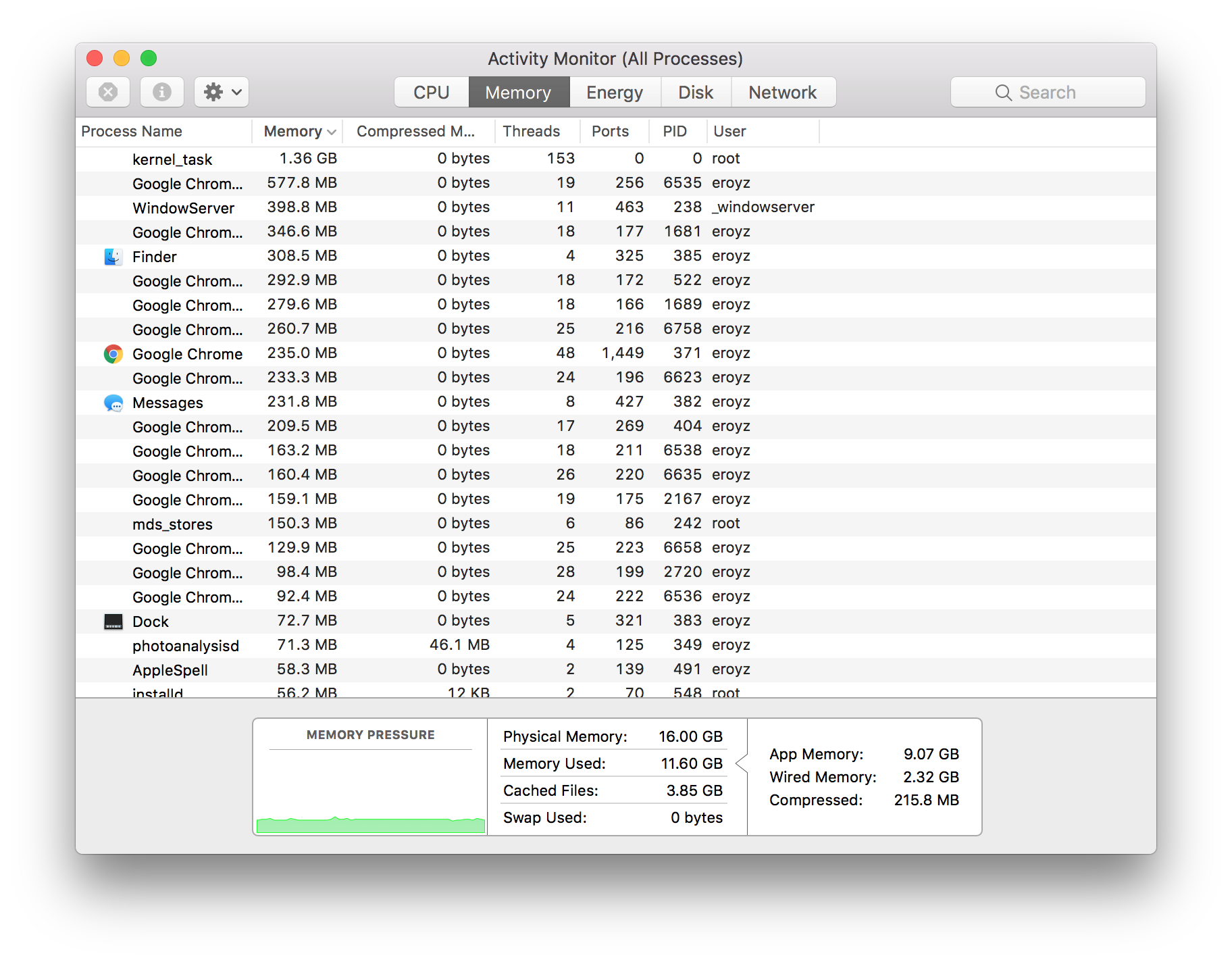Click the 1,449 ports value
1232x962 pixels.
click(623, 353)
